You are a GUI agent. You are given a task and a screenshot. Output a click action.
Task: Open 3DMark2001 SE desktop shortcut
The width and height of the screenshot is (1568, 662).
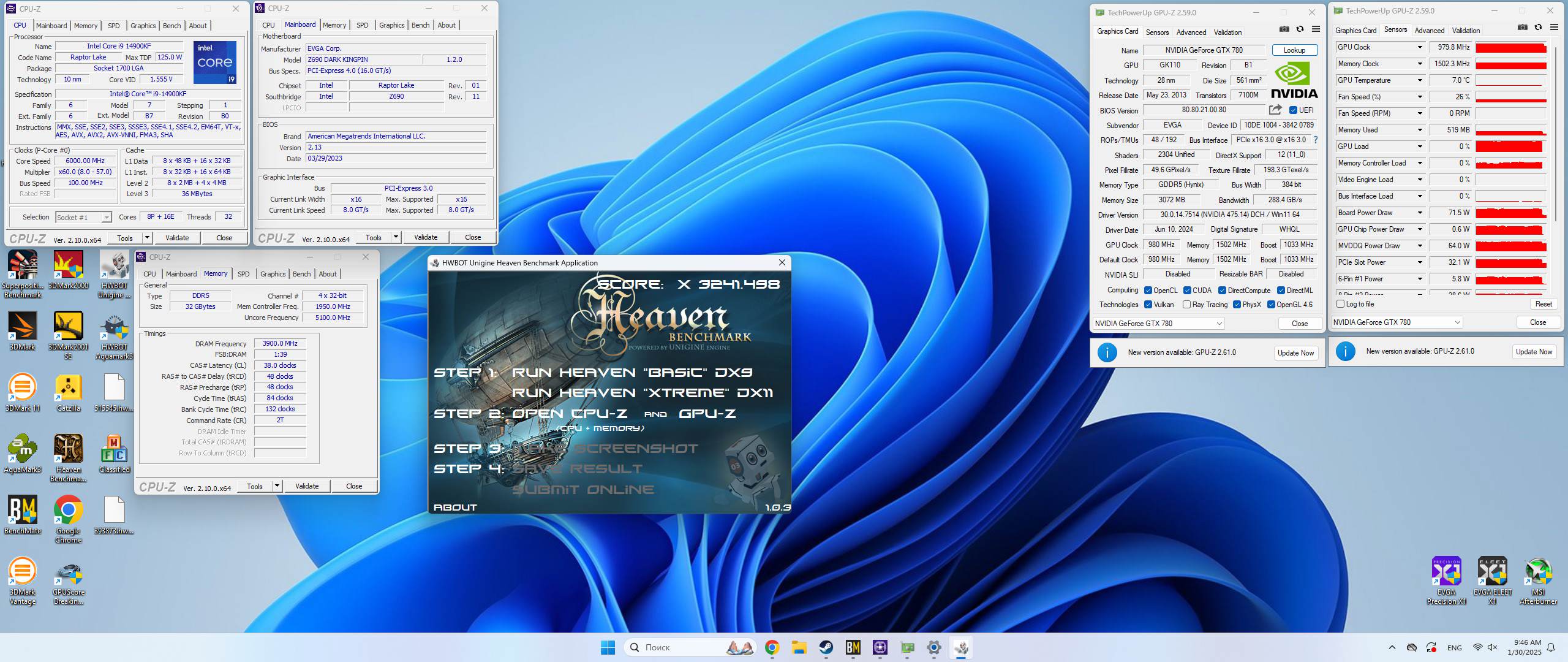point(68,335)
